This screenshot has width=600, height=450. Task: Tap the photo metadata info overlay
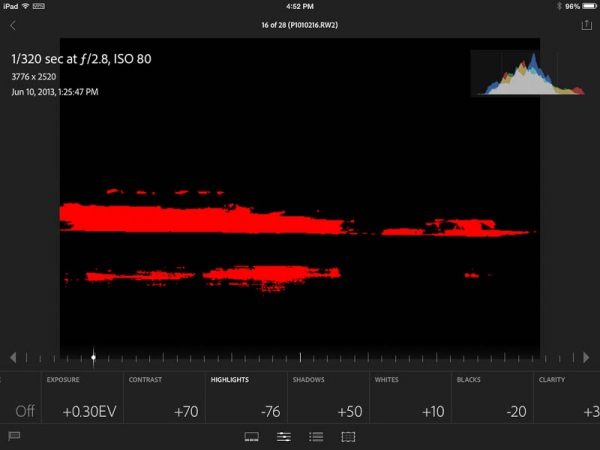click(80, 75)
